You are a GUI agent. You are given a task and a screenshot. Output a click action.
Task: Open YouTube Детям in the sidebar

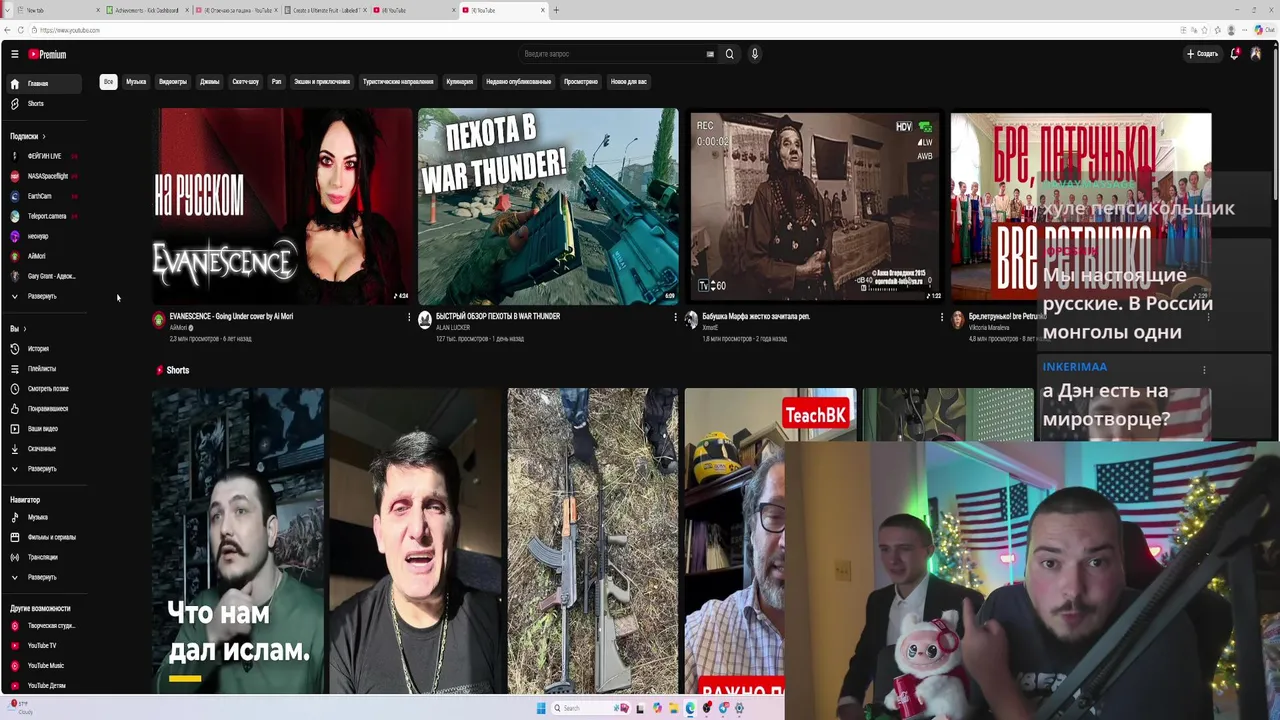46,686
